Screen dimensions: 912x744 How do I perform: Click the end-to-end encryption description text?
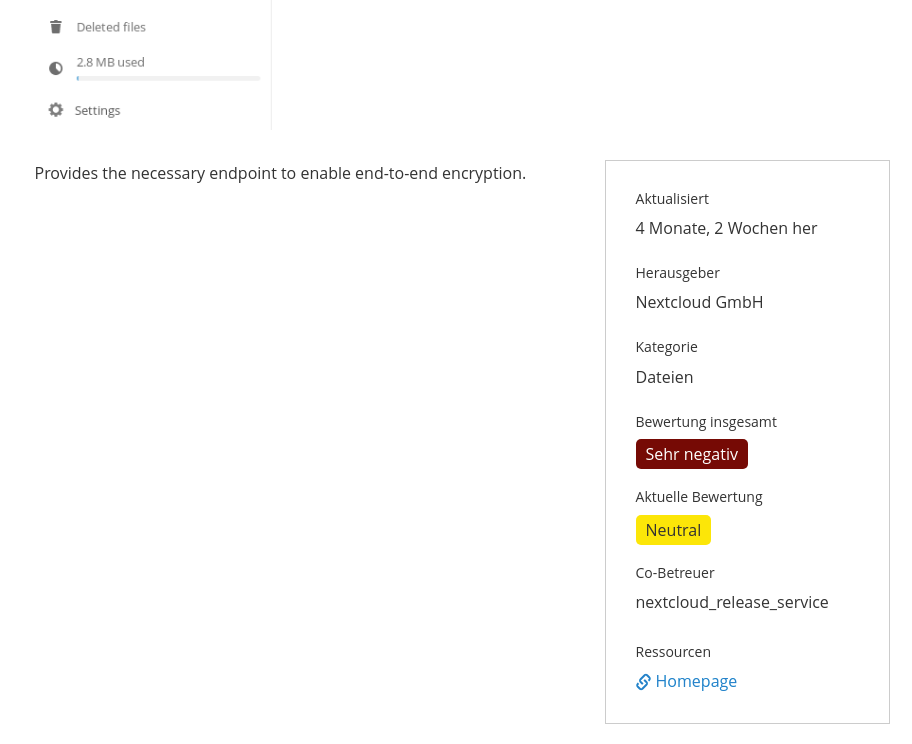(x=280, y=173)
